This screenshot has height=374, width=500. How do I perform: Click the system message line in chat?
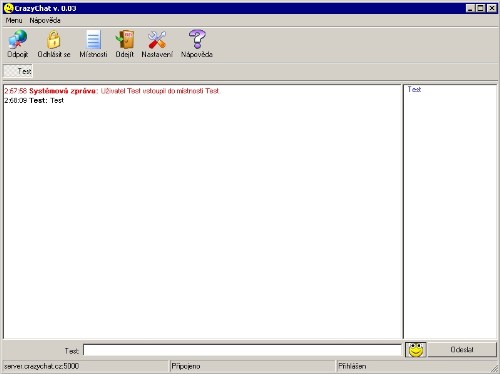(112, 91)
